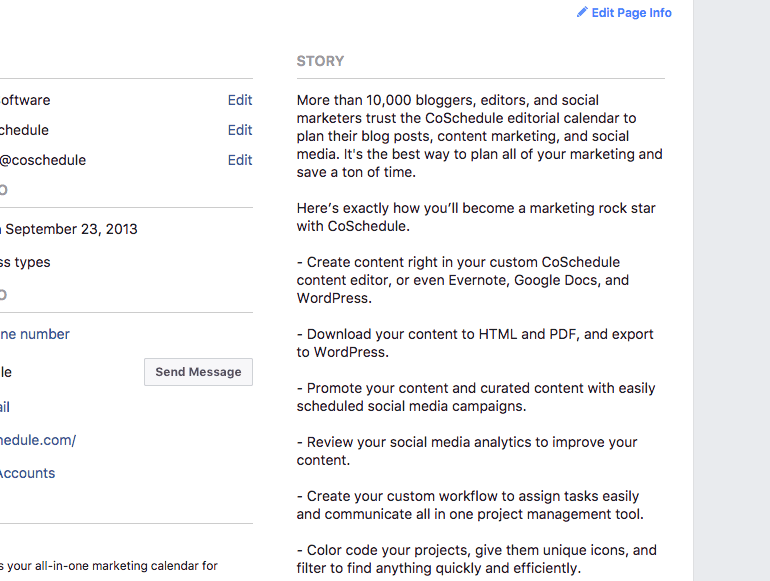Click the 'Review your social media analytics' bullet

[466, 451]
